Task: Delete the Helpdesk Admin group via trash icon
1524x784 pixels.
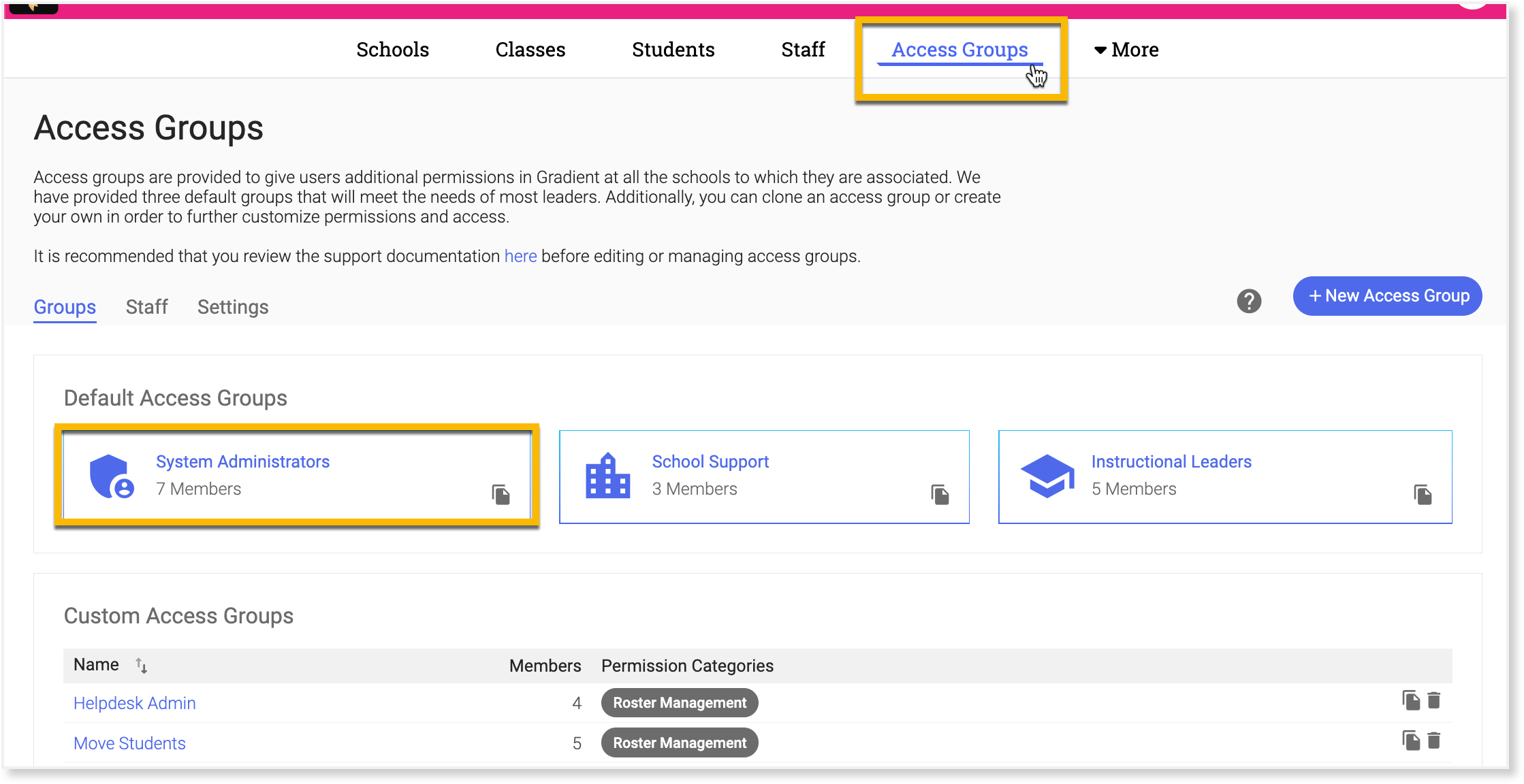Action: [x=1435, y=701]
